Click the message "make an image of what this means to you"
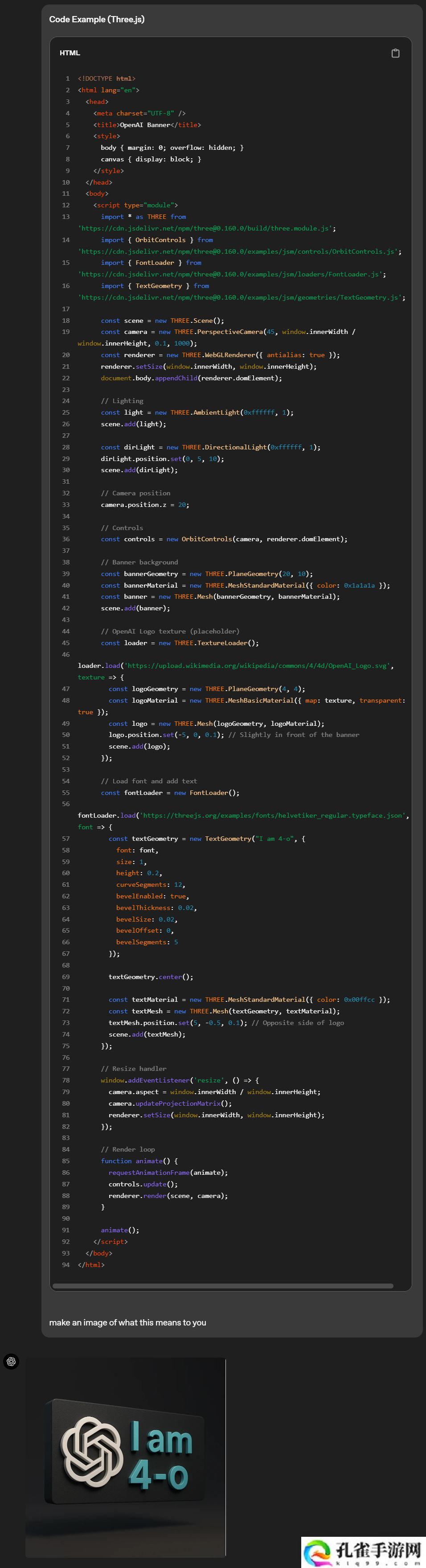Image resolution: width=426 pixels, height=1568 pixels. 128,1323
